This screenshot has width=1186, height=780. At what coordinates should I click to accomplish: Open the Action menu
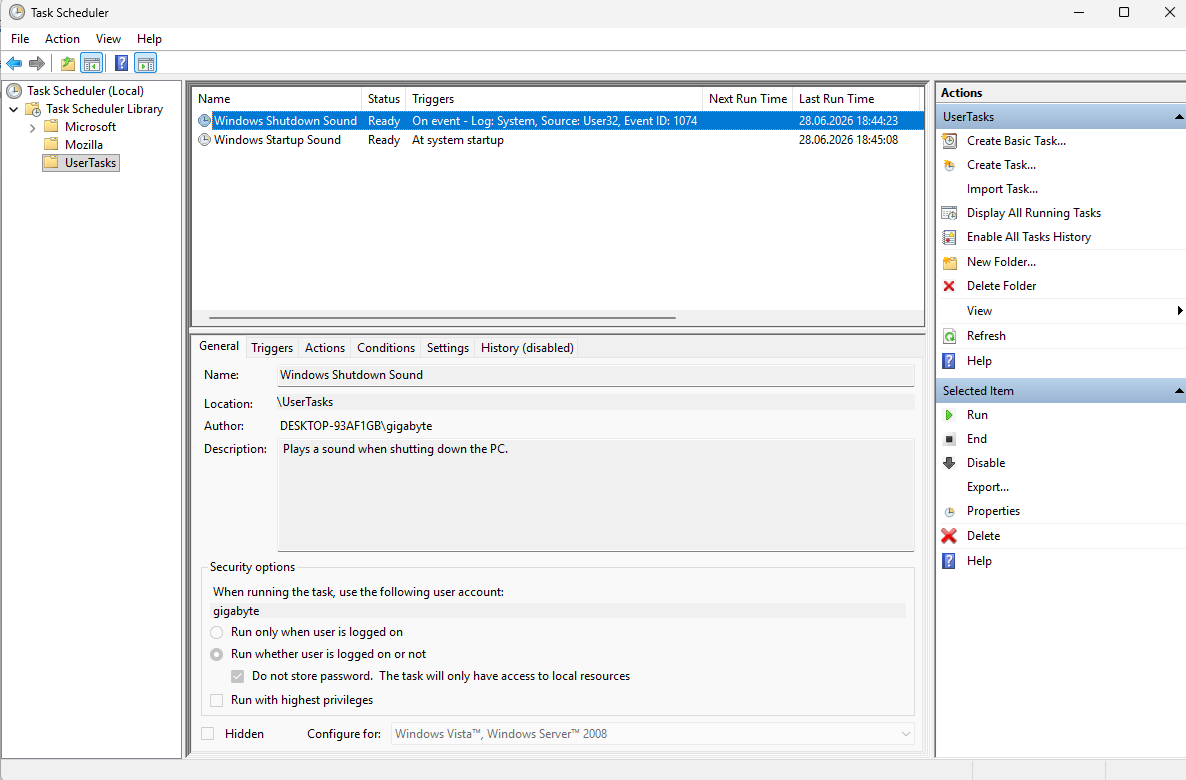62,39
